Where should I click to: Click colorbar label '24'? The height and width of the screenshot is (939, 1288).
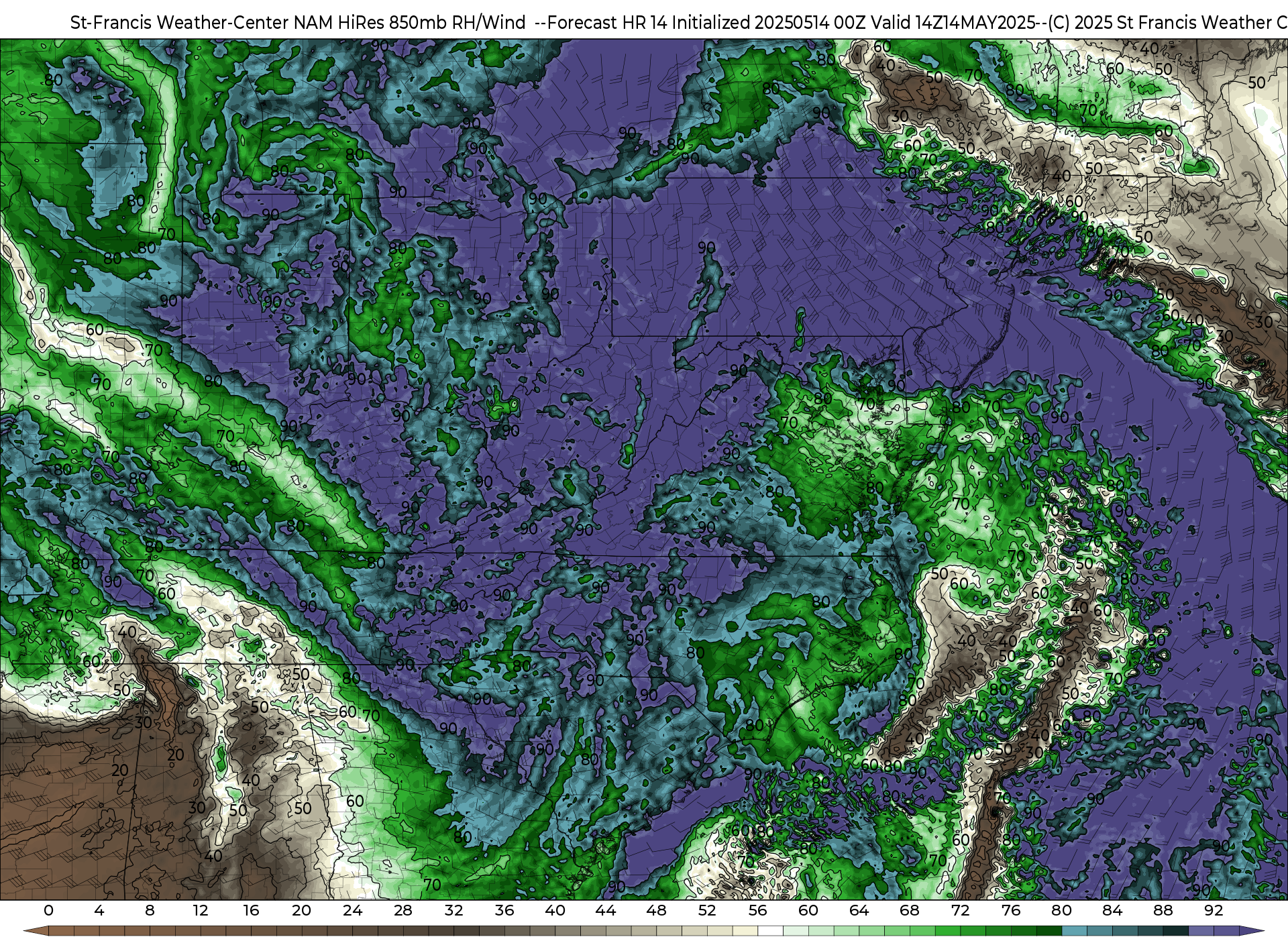click(x=352, y=911)
